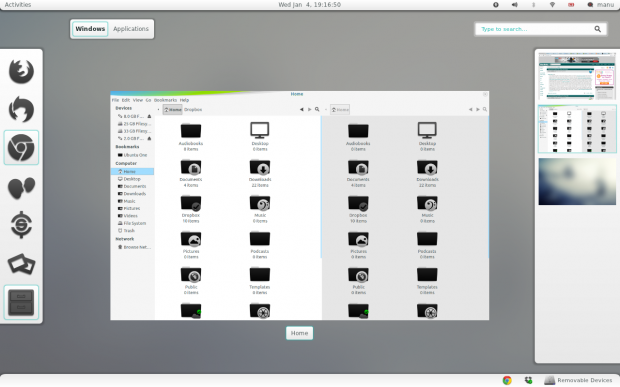The width and height of the screenshot is (620, 387).
Task: Select Home in the sidebar
Action: [x=132, y=172]
